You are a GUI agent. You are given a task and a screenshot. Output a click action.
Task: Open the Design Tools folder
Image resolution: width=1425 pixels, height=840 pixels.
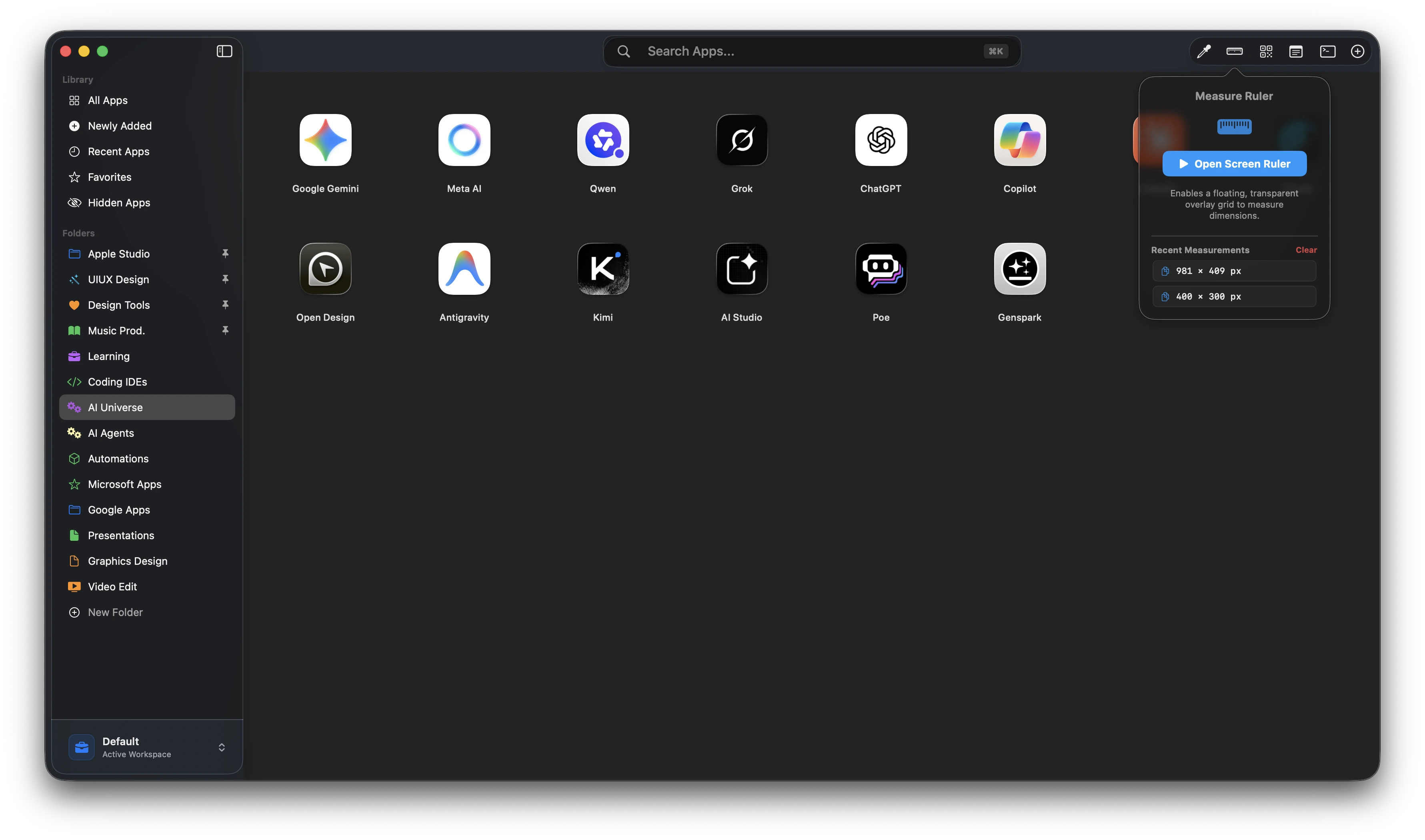click(147, 304)
